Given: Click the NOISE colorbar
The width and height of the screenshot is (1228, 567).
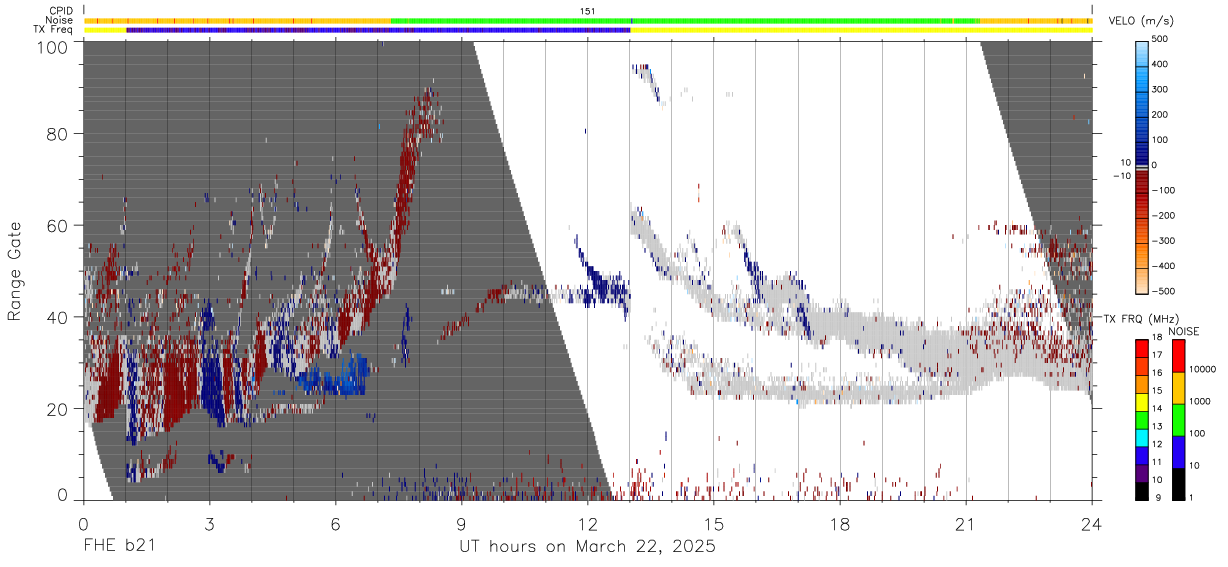Looking at the screenshot, I should (x=1178, y=419).
